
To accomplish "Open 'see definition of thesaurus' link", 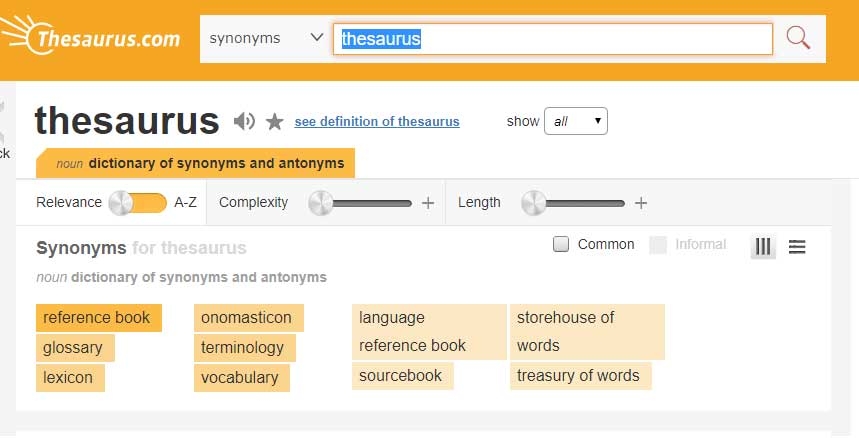I will pos(377,122).
